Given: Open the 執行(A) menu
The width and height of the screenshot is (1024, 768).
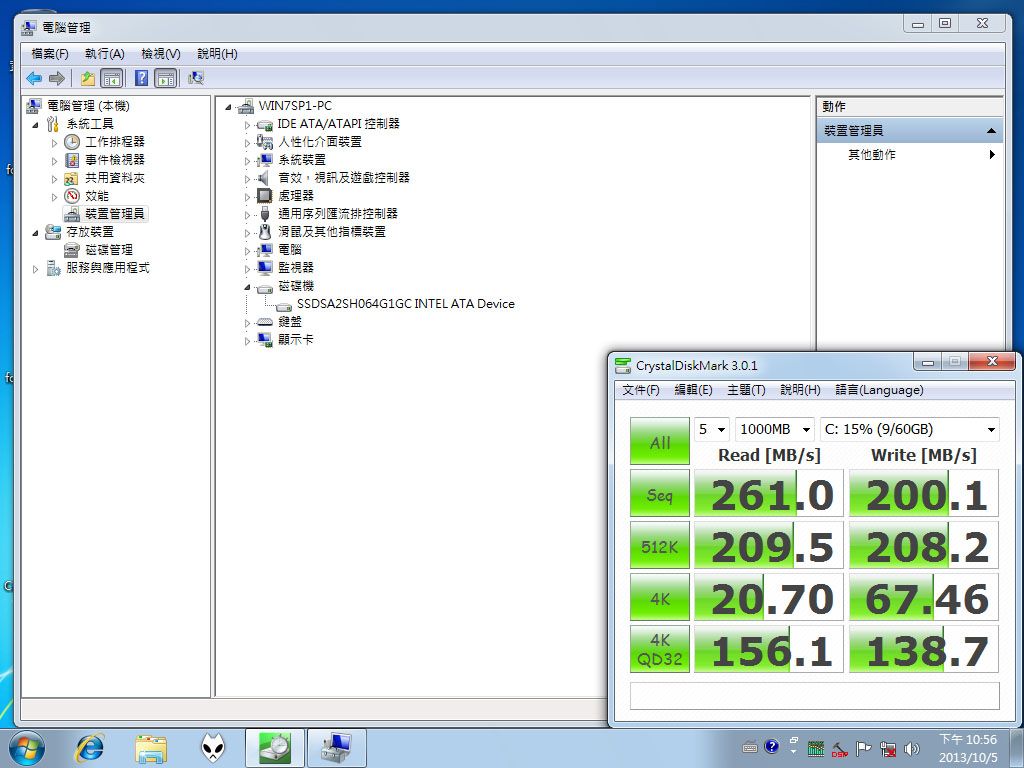Looking at the screenshot, I should click(x=104, y=54).
